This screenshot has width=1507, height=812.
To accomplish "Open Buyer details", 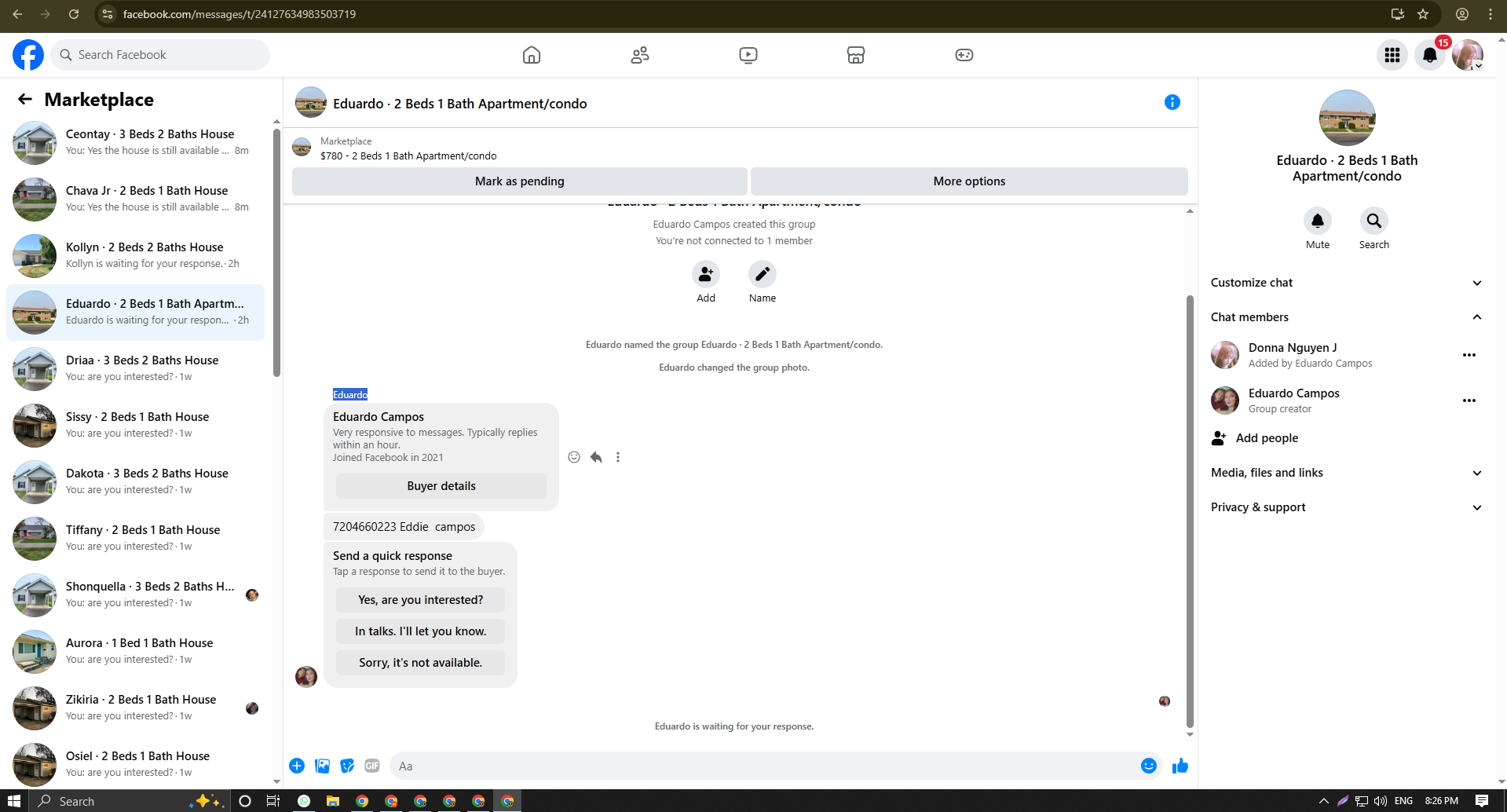I will [441, 486].
